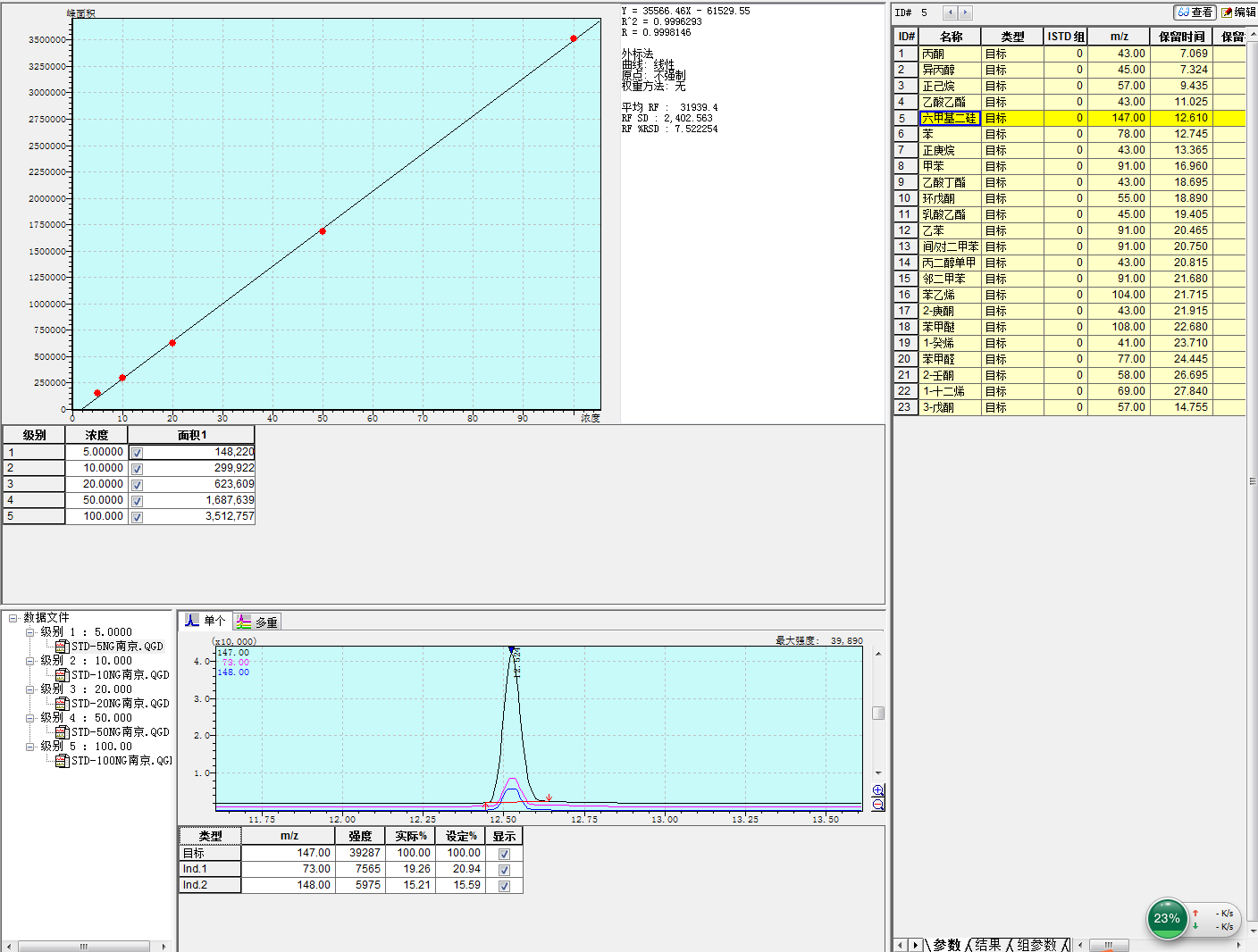Go to previous compound ID arrow

tap(950, 13)
